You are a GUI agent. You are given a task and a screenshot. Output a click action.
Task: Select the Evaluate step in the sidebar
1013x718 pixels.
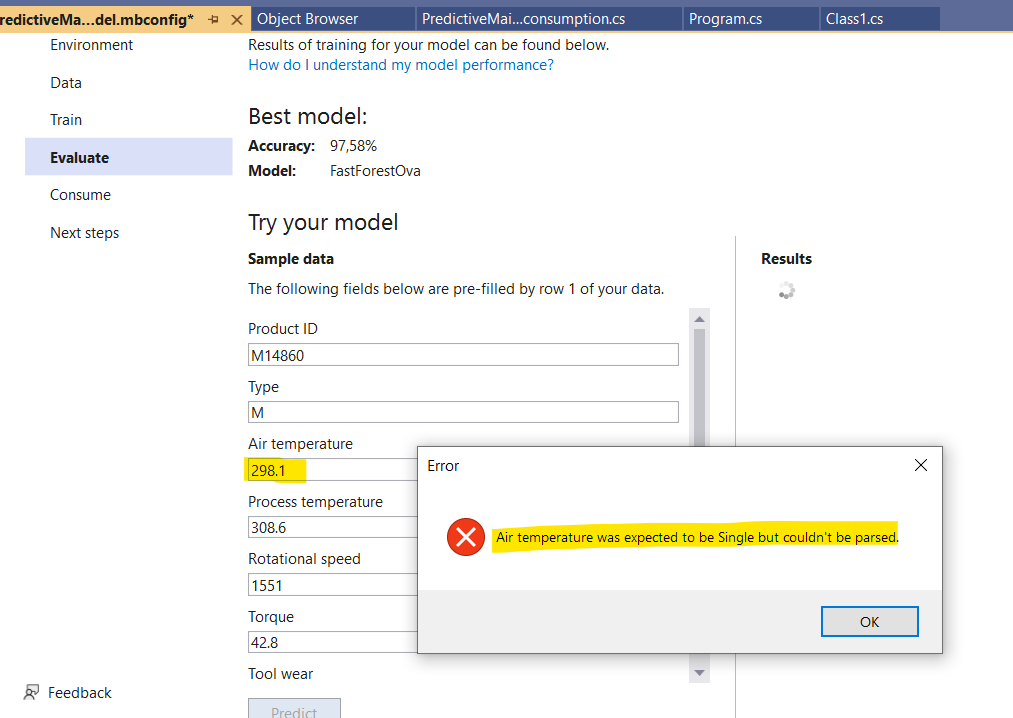click(x=81, y=157)
